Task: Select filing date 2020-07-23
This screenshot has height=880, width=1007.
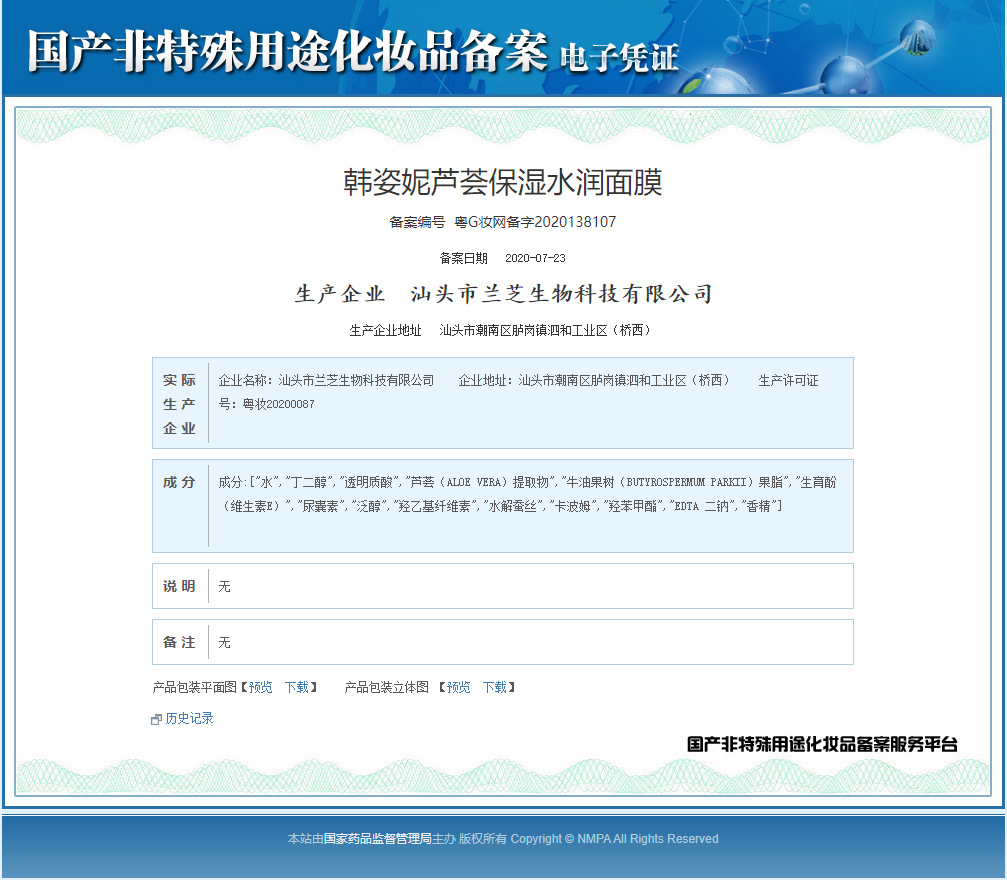Action: (x=535, y=258)
